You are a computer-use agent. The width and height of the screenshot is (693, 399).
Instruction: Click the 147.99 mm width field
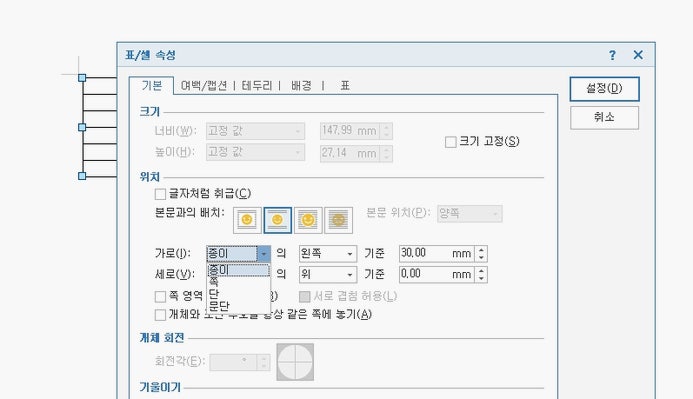coord(350,131)
